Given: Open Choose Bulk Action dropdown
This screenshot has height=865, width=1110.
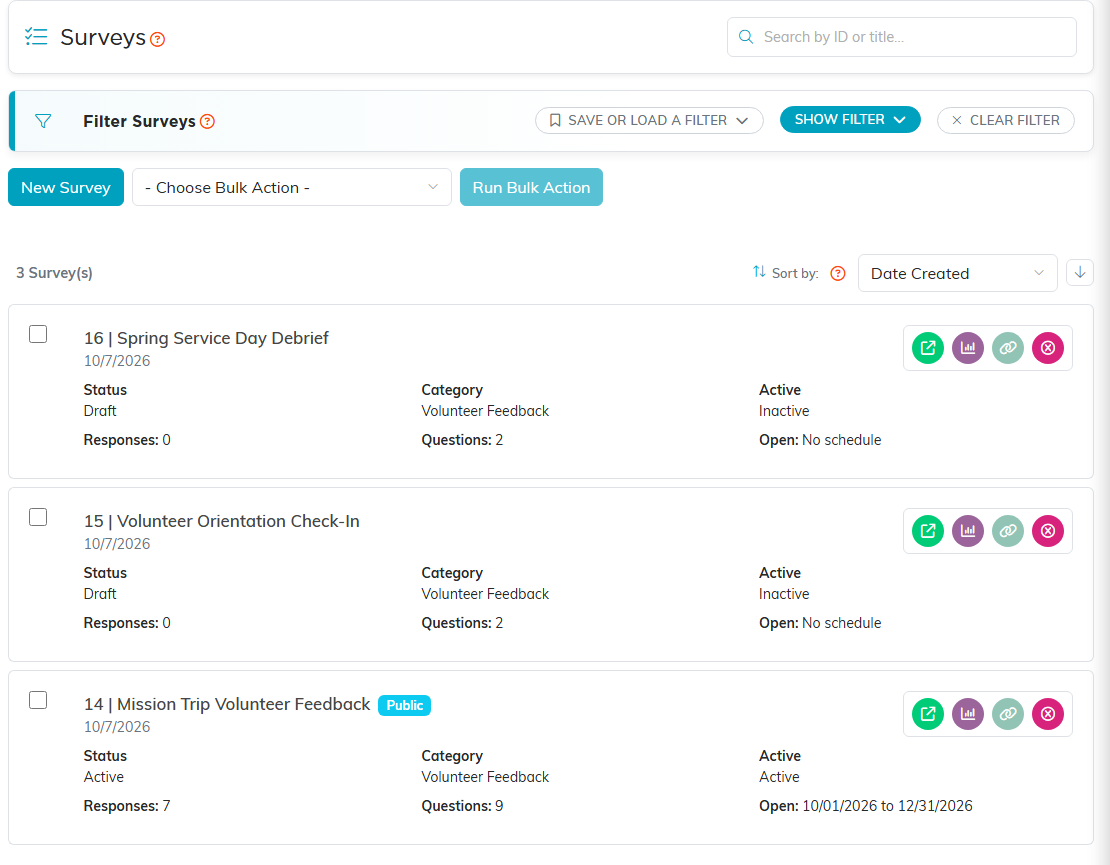Looking at the screenshot, I should pos(292,188).
